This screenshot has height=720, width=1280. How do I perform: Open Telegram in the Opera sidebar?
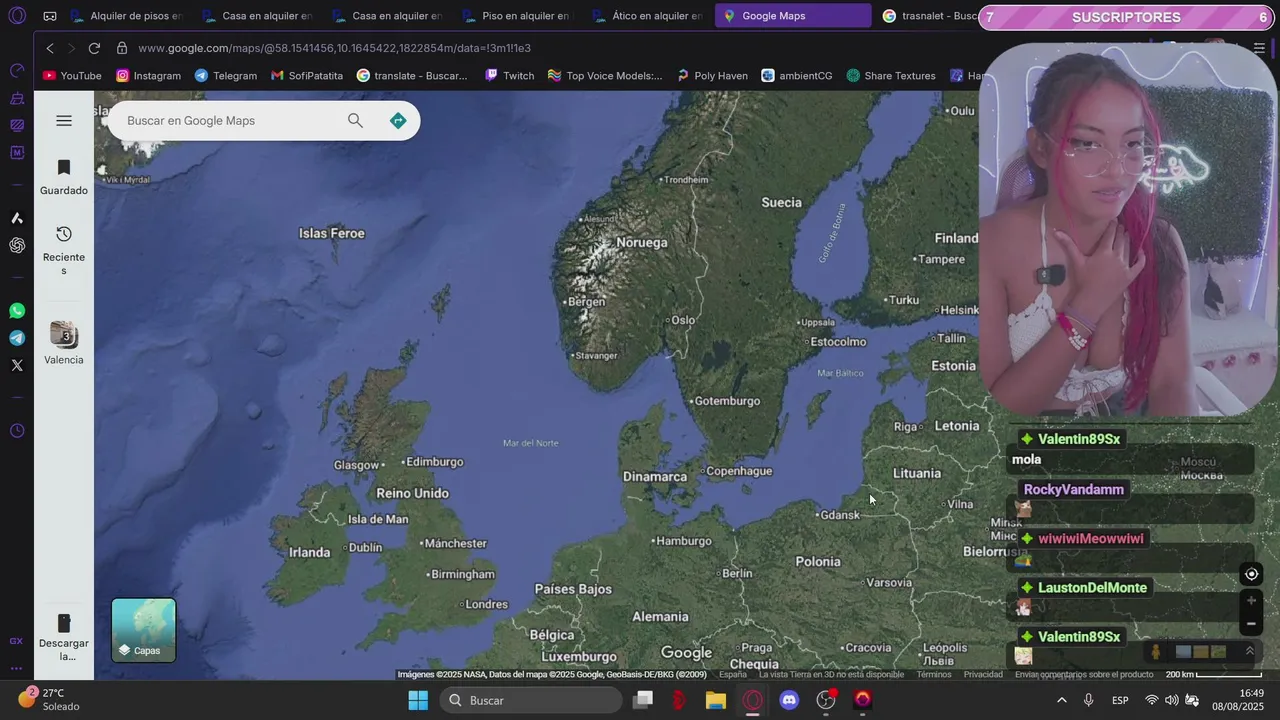[x=17, y=338]
